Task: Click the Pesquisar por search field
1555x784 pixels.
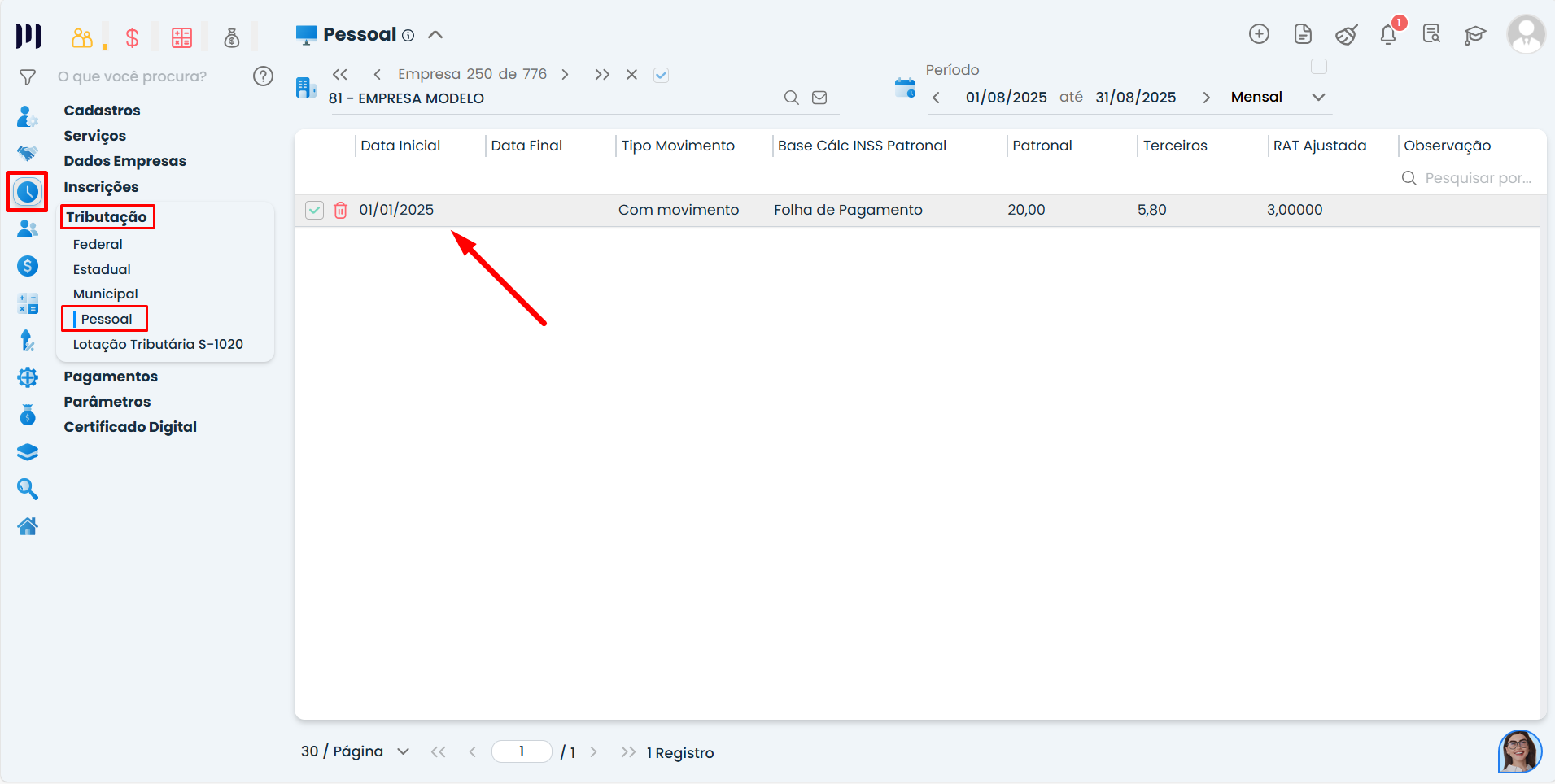Action: (1477, 178)
